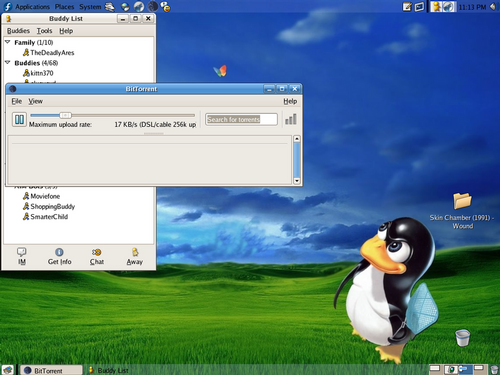Click the torrent list scrollbar up arrow
Screen dimensions: 500x375
(x=297, y=139)
